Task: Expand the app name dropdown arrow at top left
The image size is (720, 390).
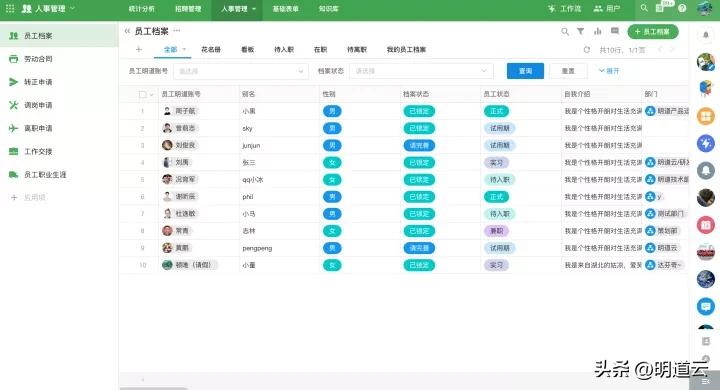Action: (x=72, y=8)
